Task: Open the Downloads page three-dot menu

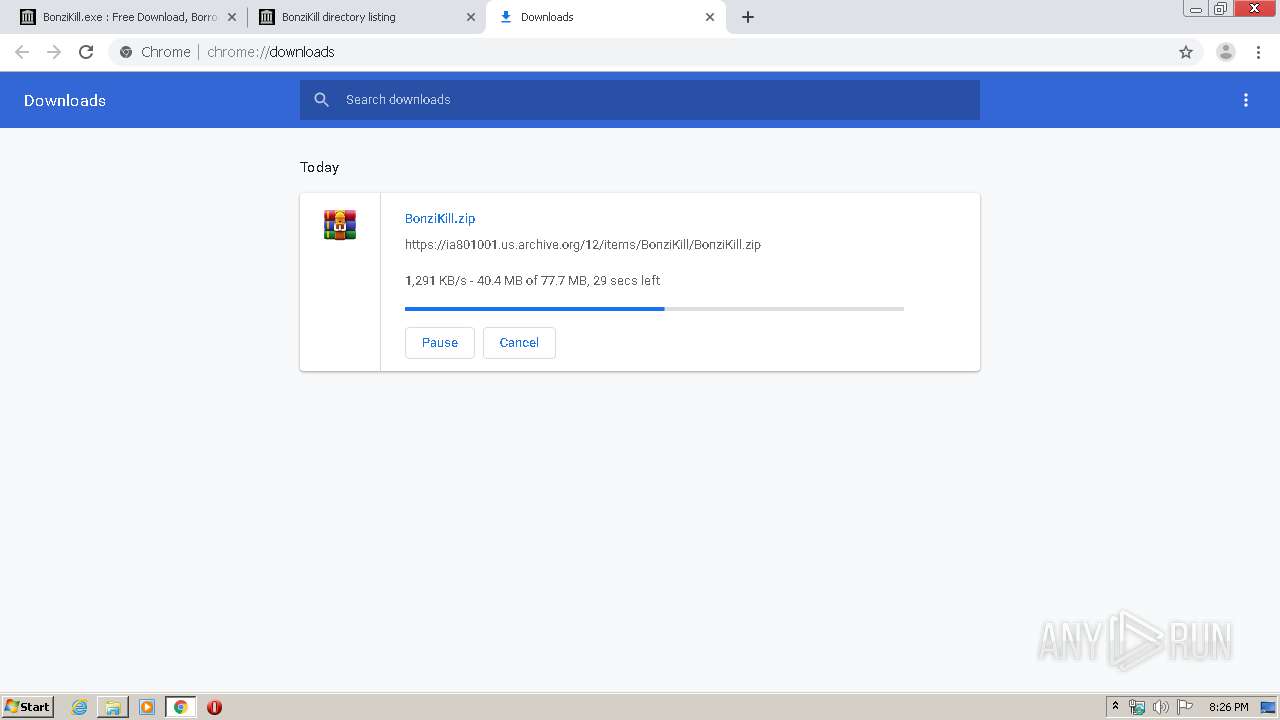Action: [1246, 100]
